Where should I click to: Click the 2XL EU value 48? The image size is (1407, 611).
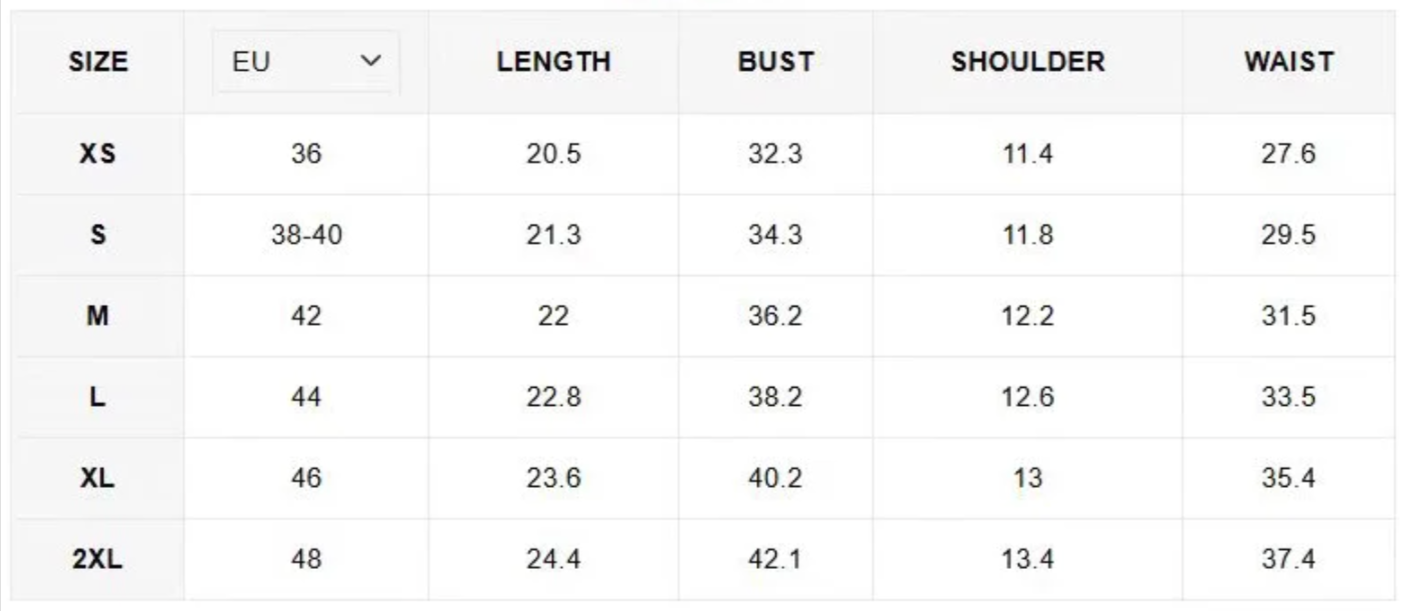(x=306, y=559)
